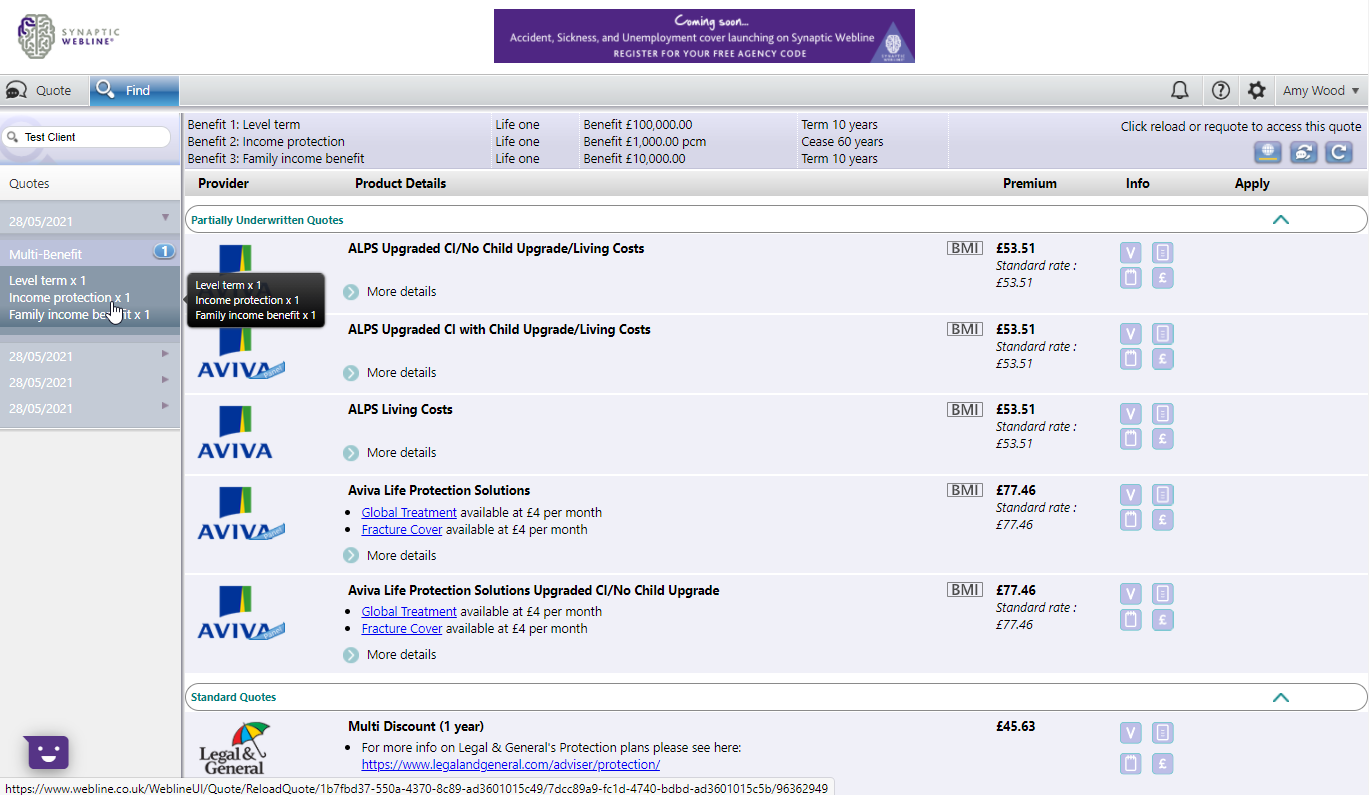Screen dimensions: 1369x795
Task: Expand More details under ALPS Living Costs
Action: tap(390, 453)
